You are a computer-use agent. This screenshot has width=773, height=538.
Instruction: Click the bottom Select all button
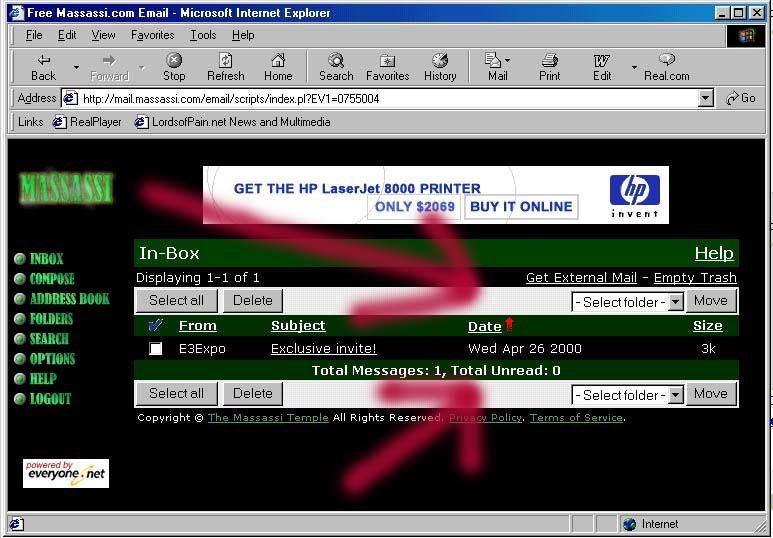[x=176, y=394]
